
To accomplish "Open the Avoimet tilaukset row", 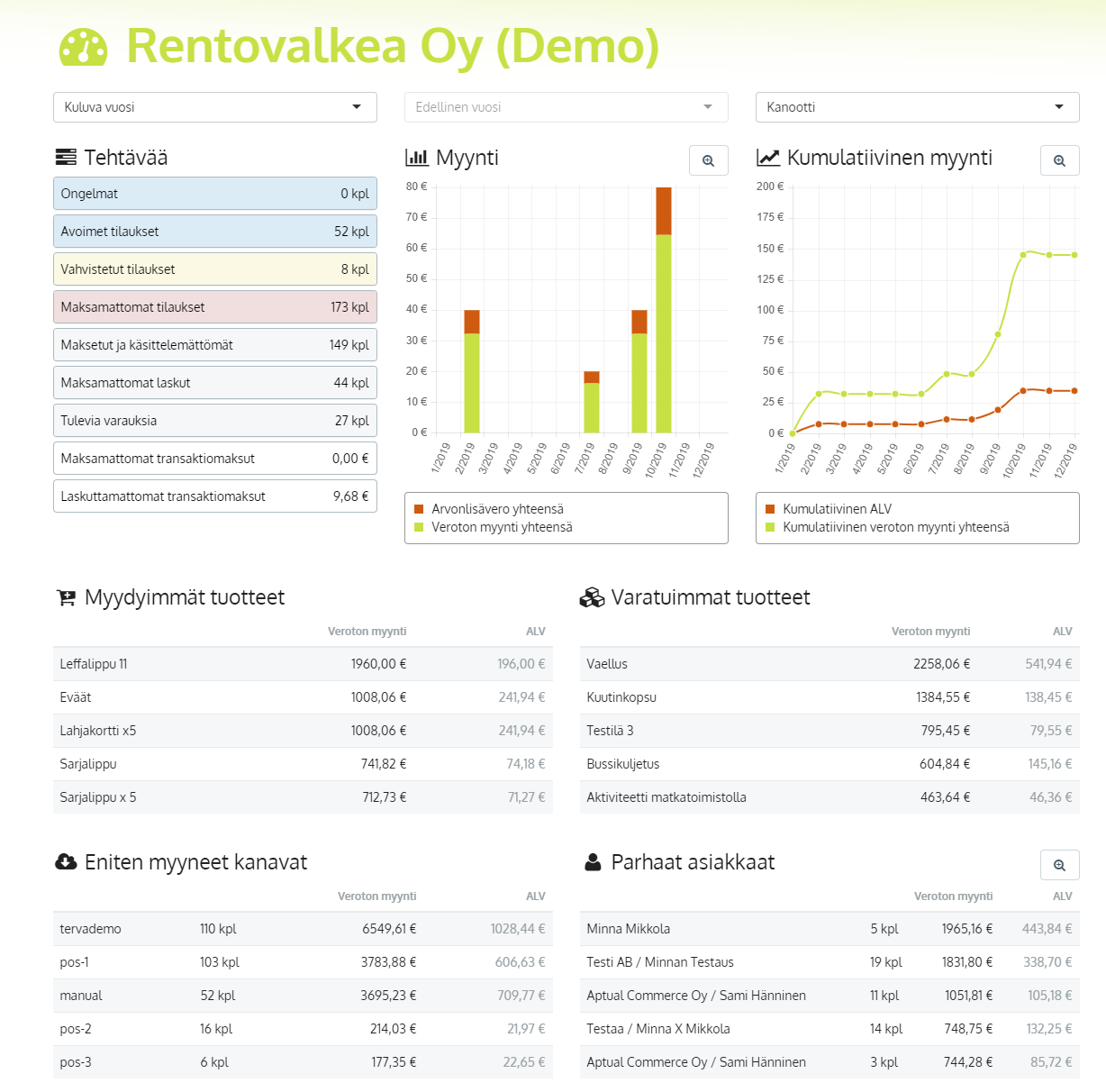I will pyautogui.click(x=215, y=232).
